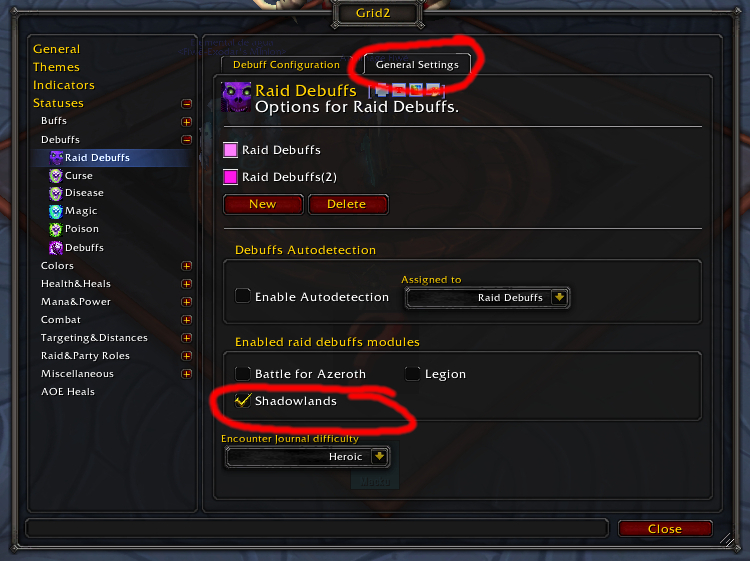Open the Poison debuff status icon
This screenshot has width=750, height=561.
coord(56,229)
